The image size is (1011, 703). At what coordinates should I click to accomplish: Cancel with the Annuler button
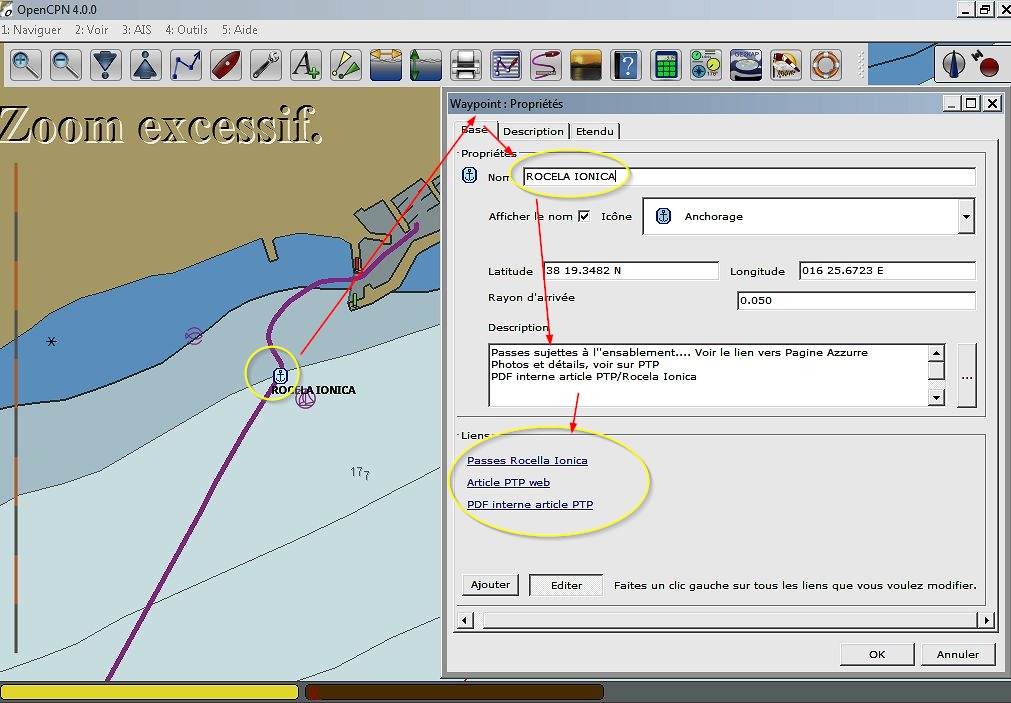coord(957,654)
